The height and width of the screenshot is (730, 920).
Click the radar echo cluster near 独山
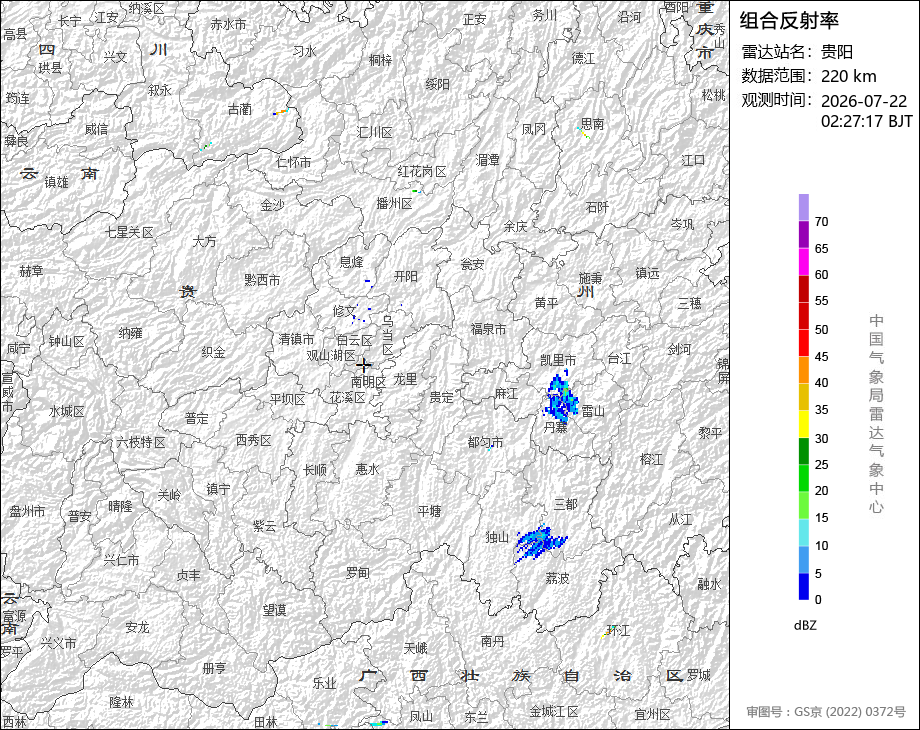click(540, 543)
